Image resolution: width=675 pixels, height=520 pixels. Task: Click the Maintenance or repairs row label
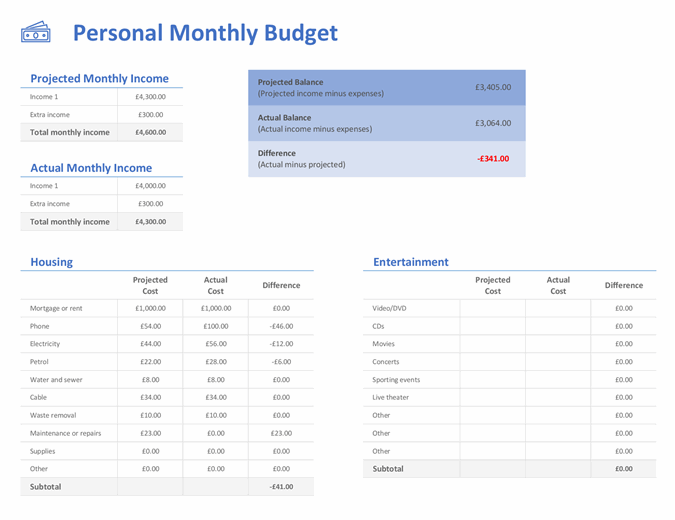pyautogui.click(x=65, y=433)
